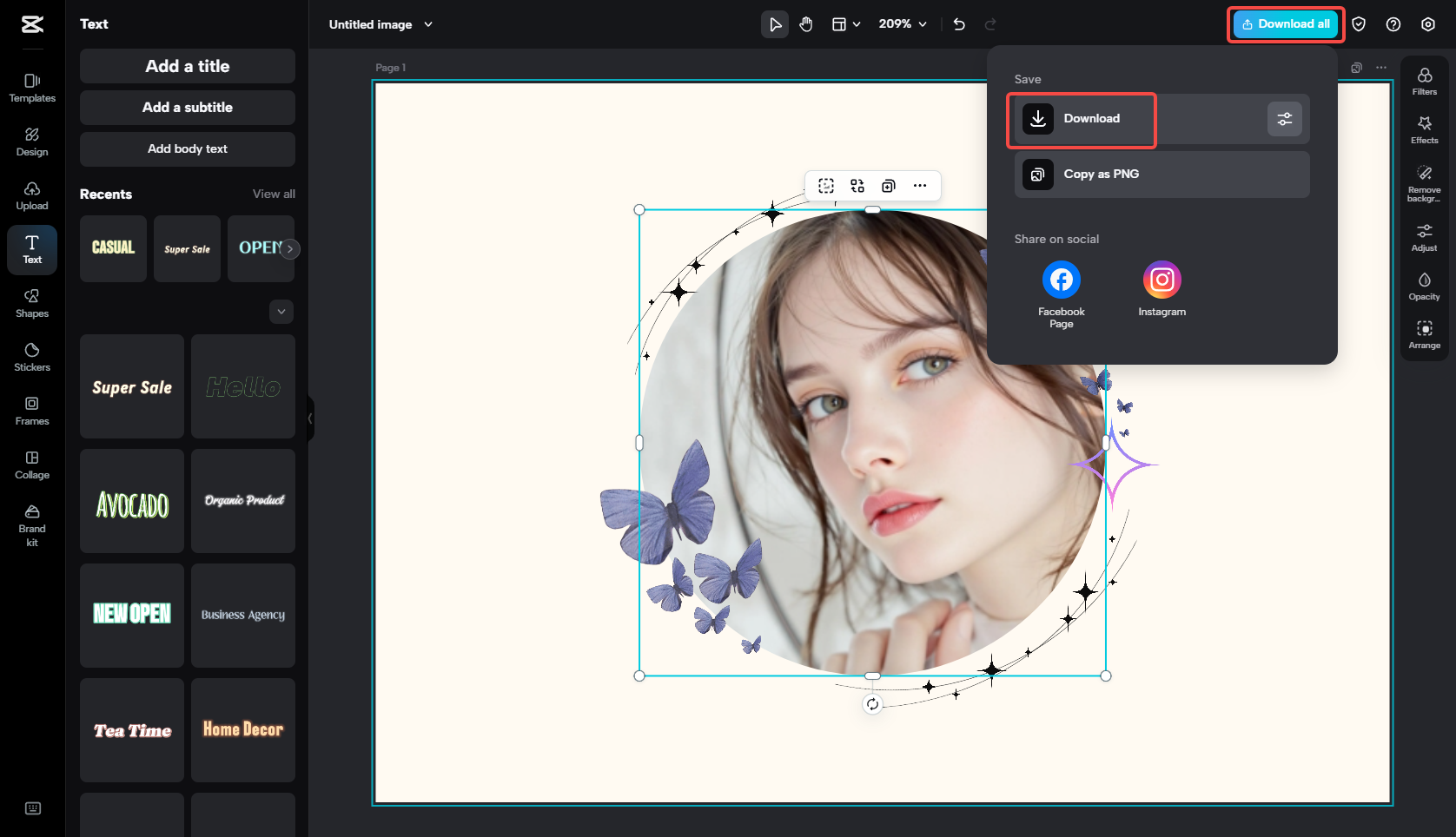Screen dimensions: 1456x837
Task: Collapse the left Text panel
Action: pyautogui.click(x=310, y=418)
